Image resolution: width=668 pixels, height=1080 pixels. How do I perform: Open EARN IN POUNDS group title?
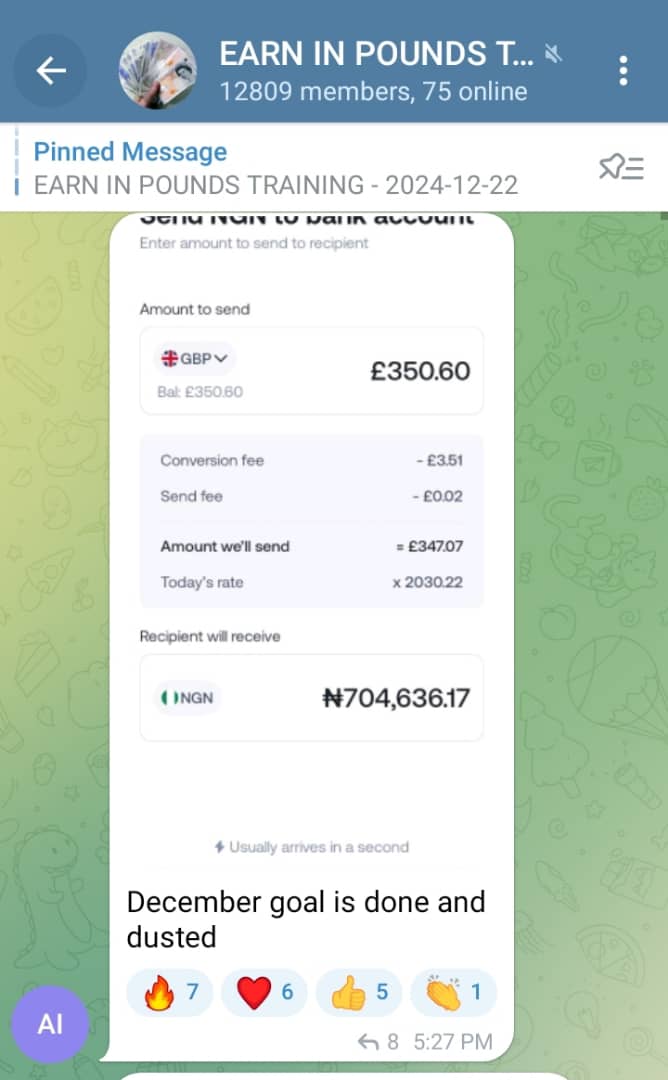coord(376,53)
